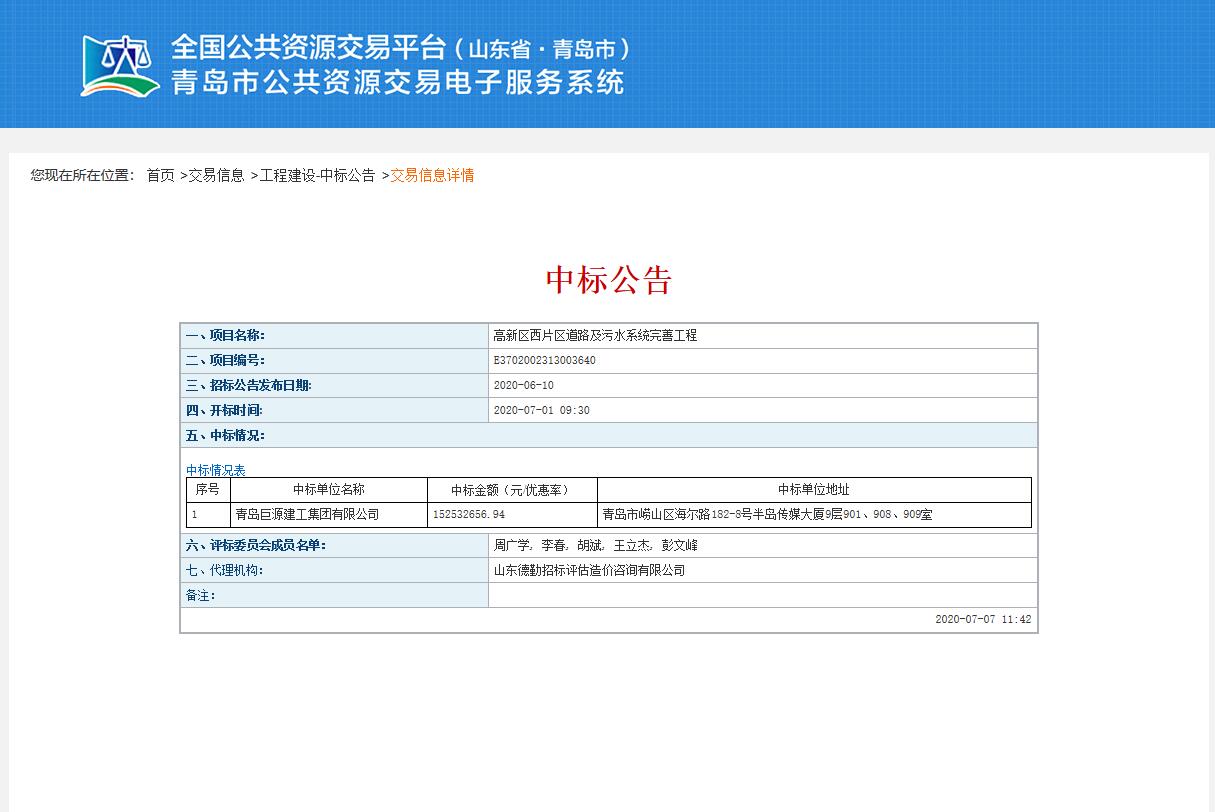Click agency 山东德勤招标评估造价咨询有限公司
The image size is (1215, 812).
[589, 571]
